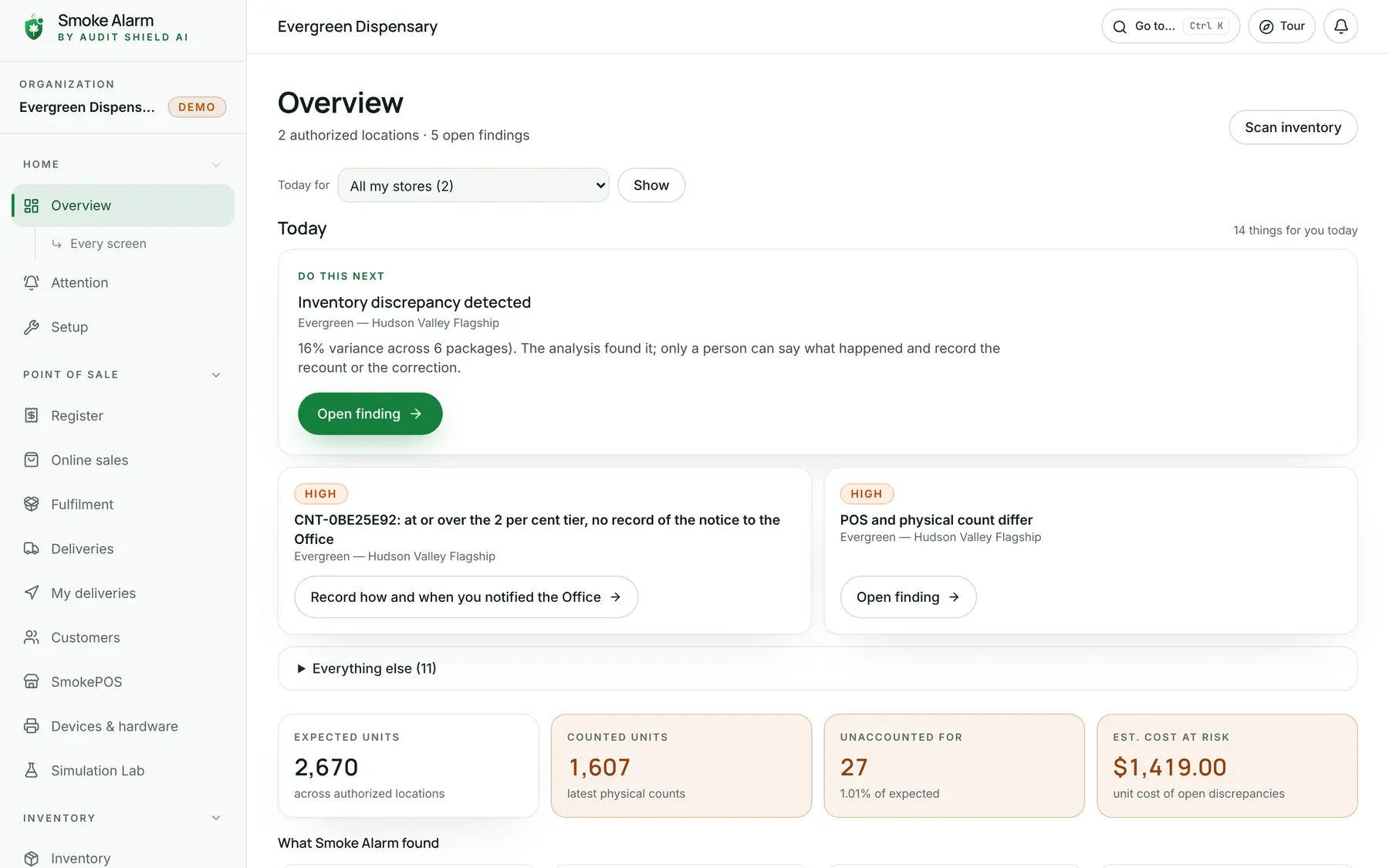Click 'Inventory discrepancy detected' heading
This screenshot has width=1389, height=868.
click(414, 302)
